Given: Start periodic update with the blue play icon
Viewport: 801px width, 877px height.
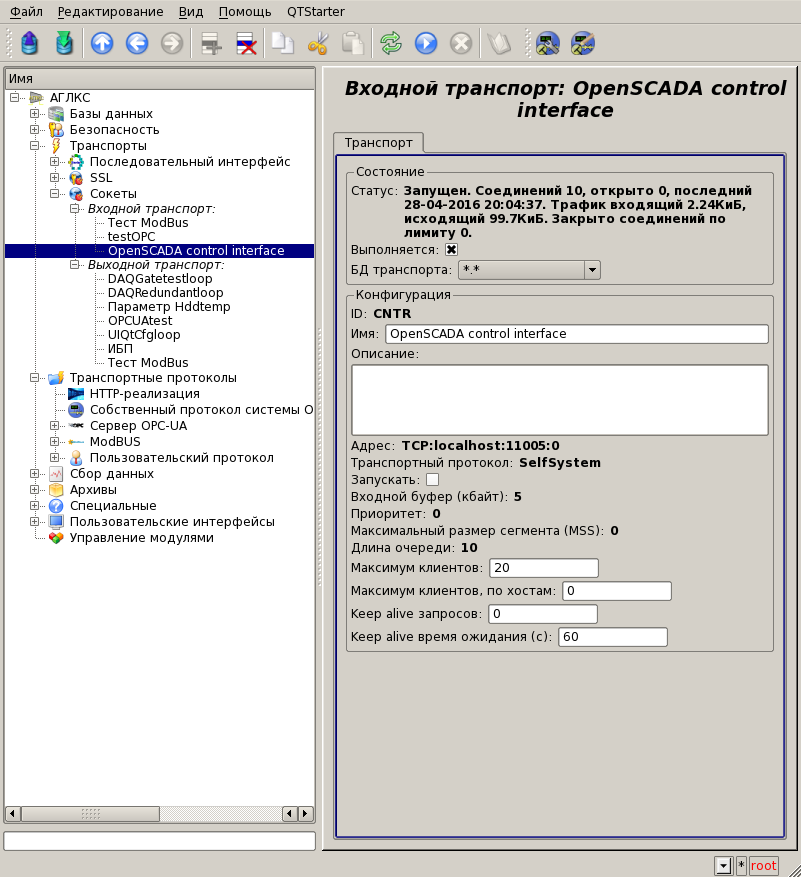Looking at the screenshot, I should click(426, 43).
